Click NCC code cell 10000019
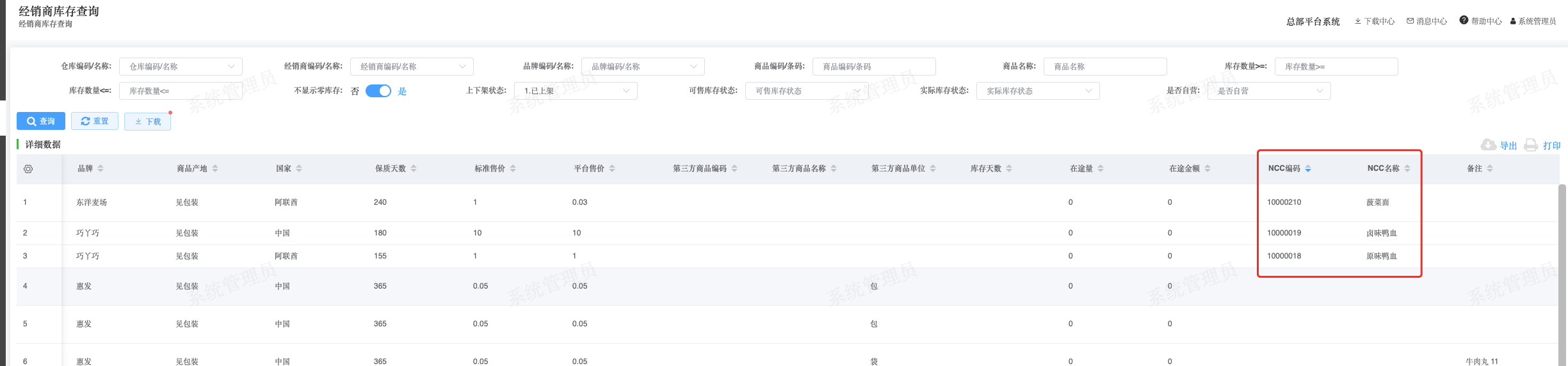This screenshot has height=366, width=1568. 1284,233
